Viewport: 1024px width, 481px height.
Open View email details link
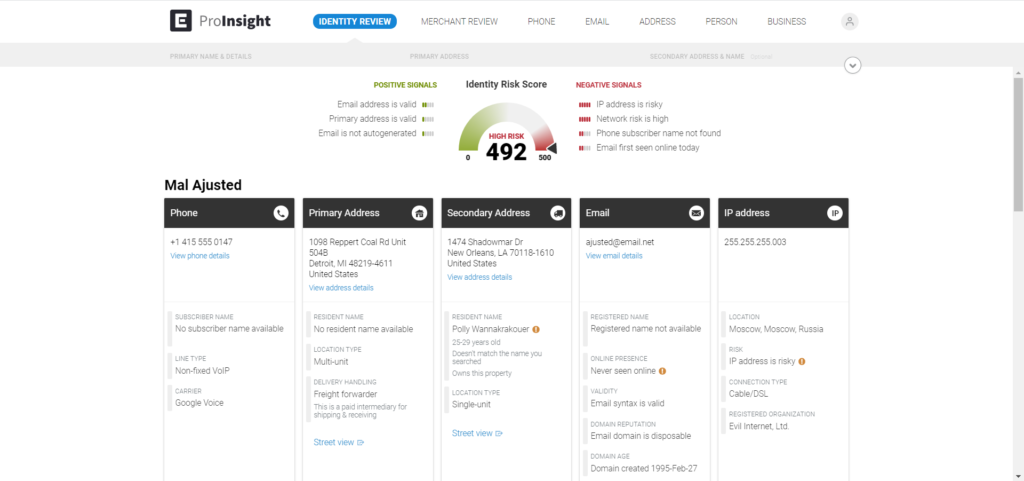(614, 256)
